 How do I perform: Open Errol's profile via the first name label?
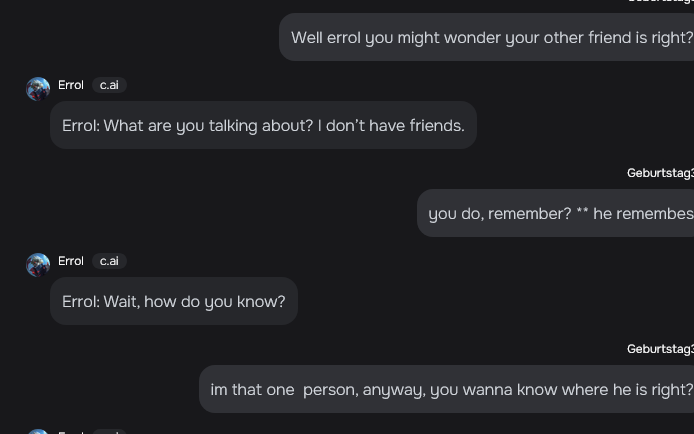[70, 85]
